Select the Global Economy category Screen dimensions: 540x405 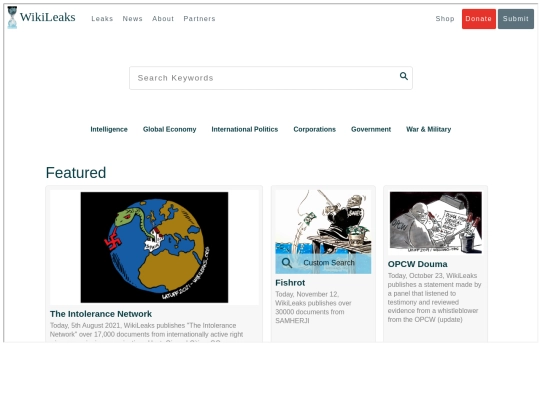point(169,129)
